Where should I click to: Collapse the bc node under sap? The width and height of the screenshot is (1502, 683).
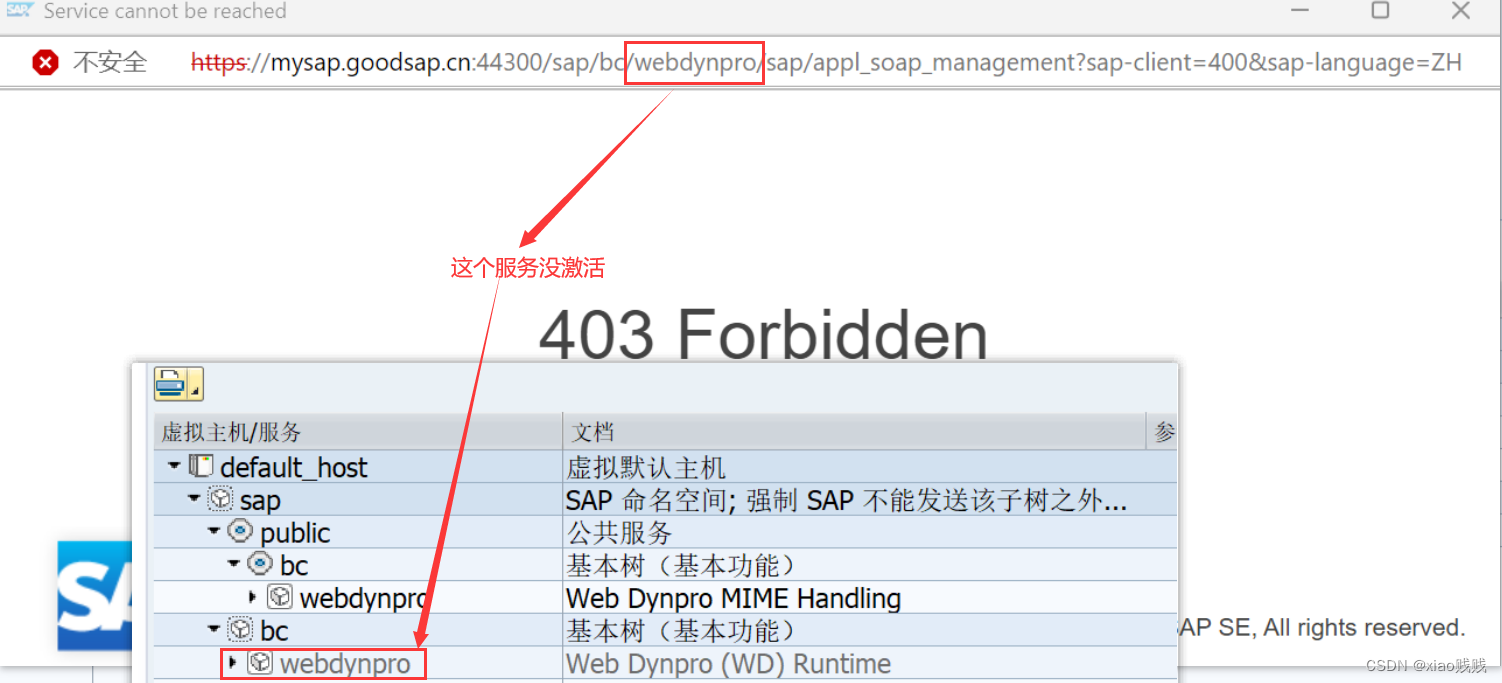(213, 630)
